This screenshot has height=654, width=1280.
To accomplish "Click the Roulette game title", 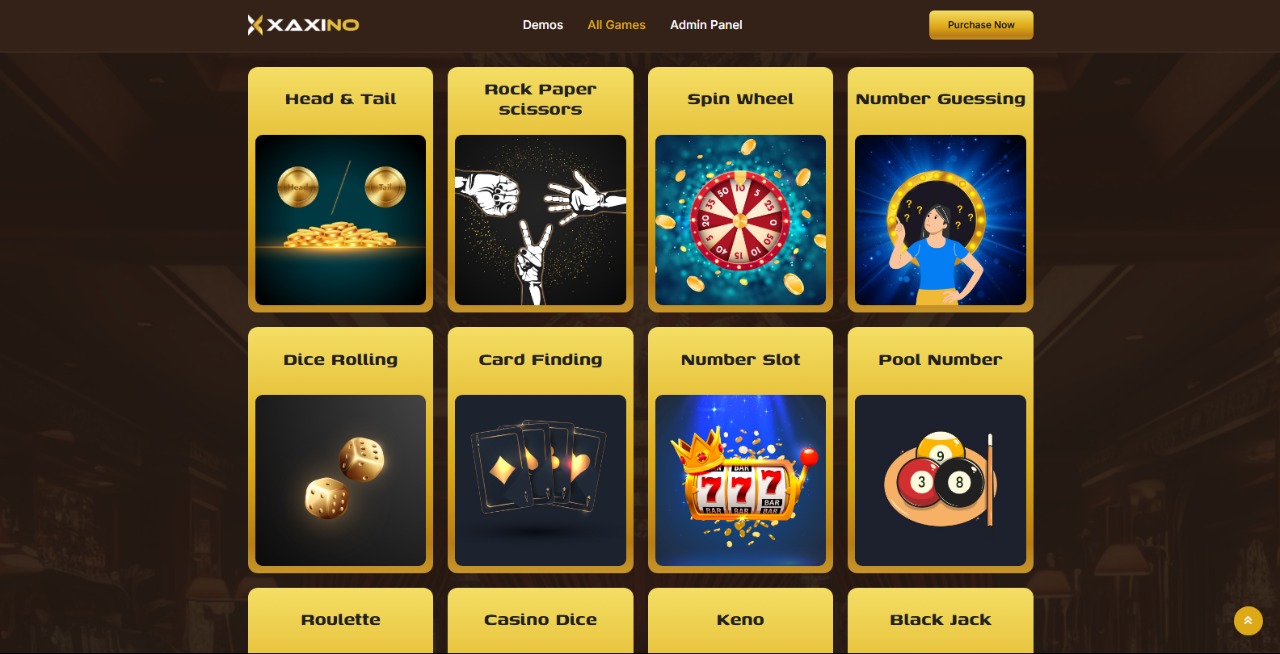I will (x=340, y=620).
